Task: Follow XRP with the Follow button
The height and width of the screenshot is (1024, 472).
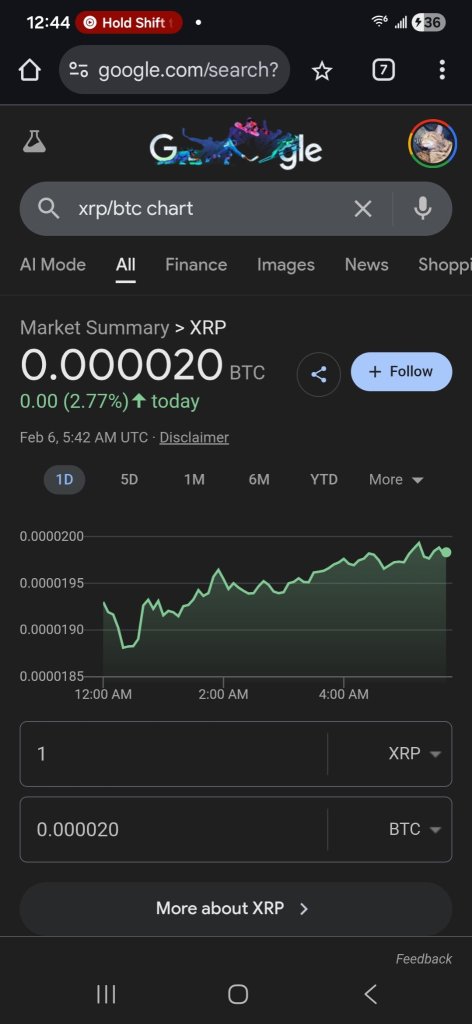Action: [401, 372]
